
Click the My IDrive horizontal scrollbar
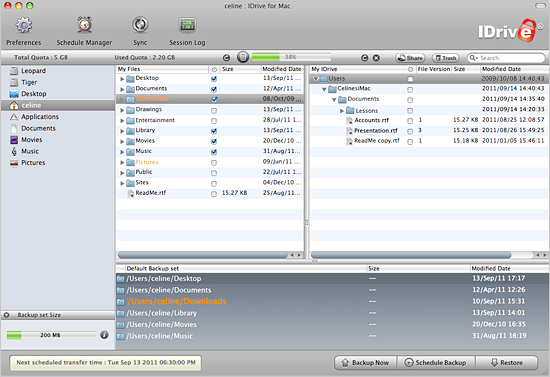tap(411, 255)
